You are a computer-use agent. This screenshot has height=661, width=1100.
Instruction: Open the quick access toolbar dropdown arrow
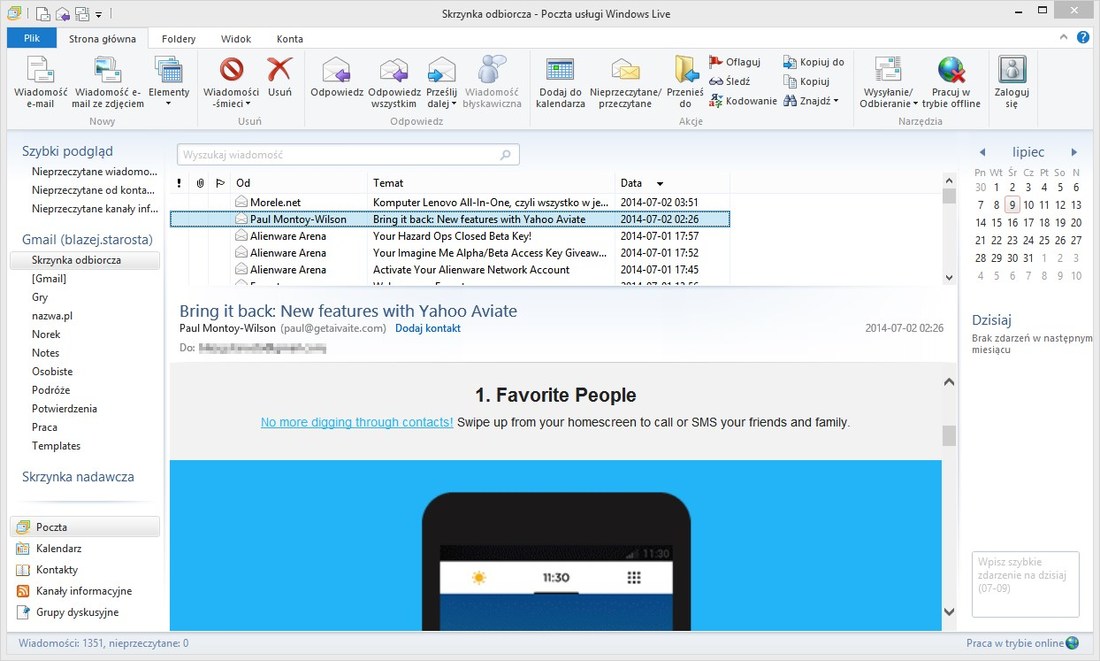(99, 14)
